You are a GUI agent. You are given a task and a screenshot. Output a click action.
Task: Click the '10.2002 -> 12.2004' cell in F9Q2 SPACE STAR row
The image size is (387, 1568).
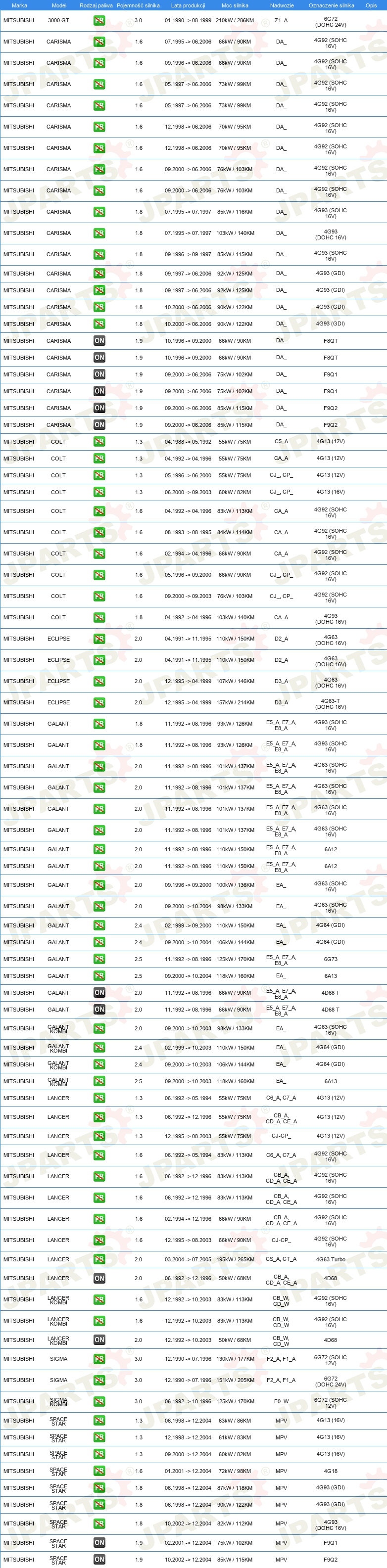coord(188,1560)
